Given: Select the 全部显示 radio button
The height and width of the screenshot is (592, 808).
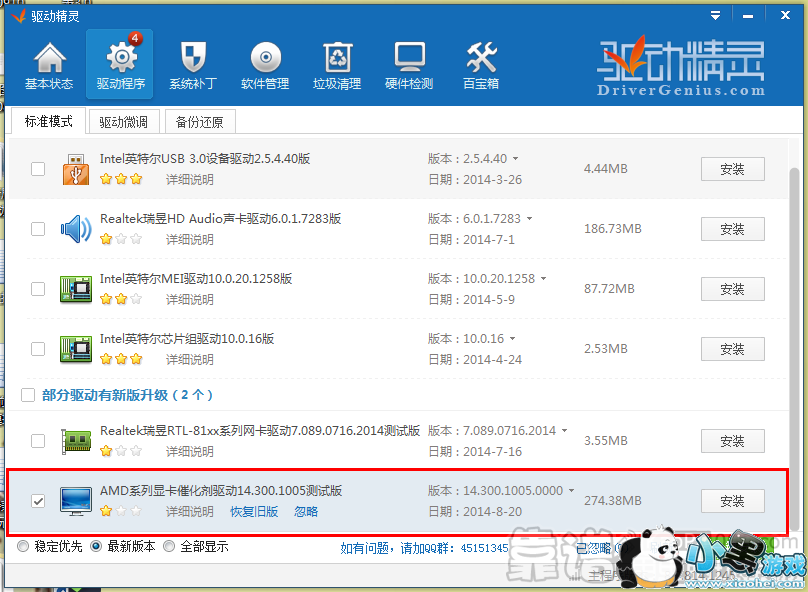Looking at the screenshot, I should tap(169, 547).
